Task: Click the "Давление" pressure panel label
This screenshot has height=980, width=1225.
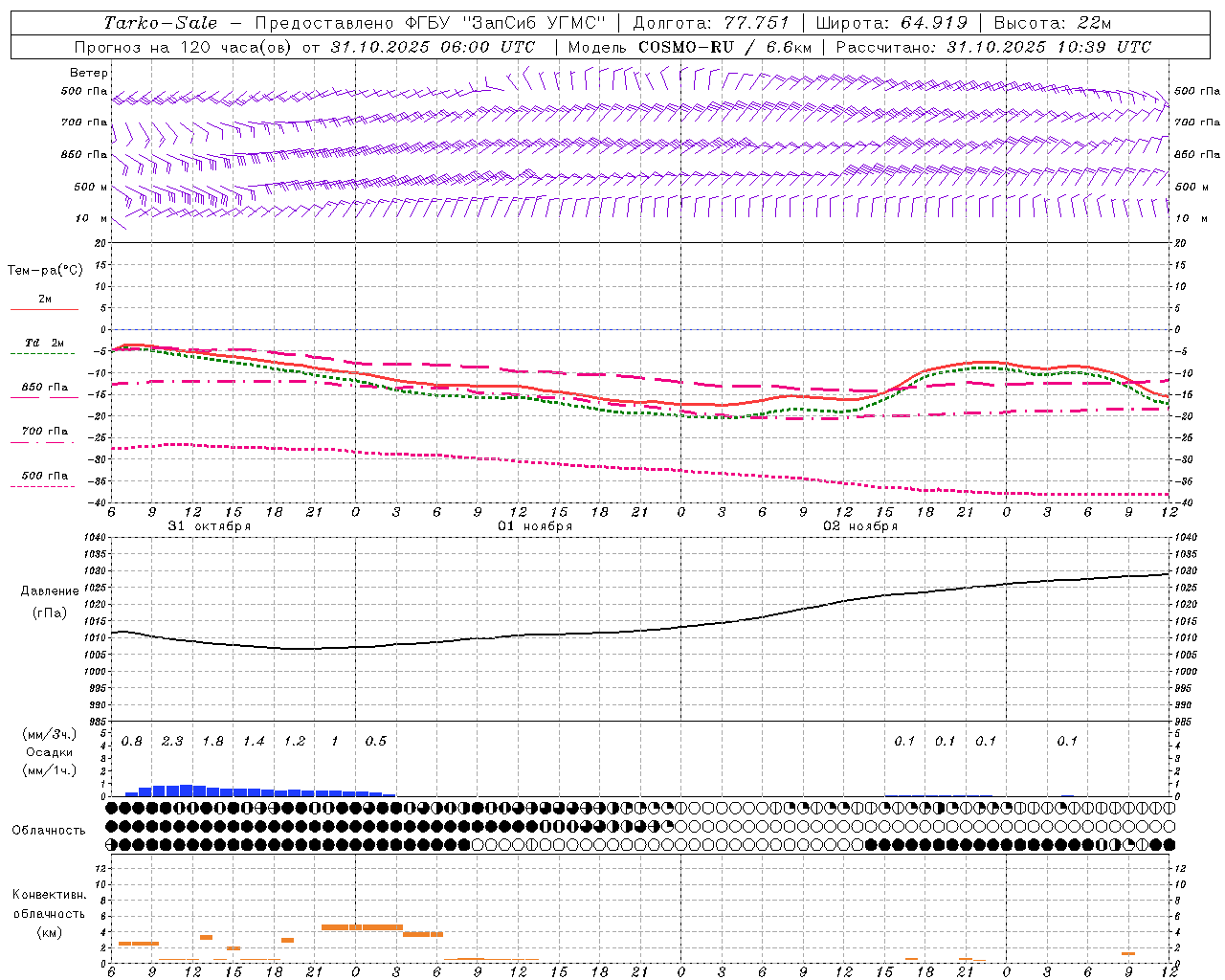Action: point(50,591)
